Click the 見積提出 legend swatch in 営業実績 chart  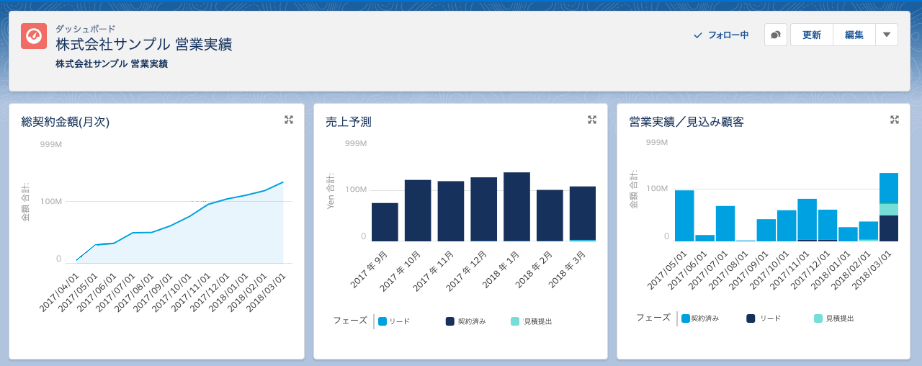(818, 318)
